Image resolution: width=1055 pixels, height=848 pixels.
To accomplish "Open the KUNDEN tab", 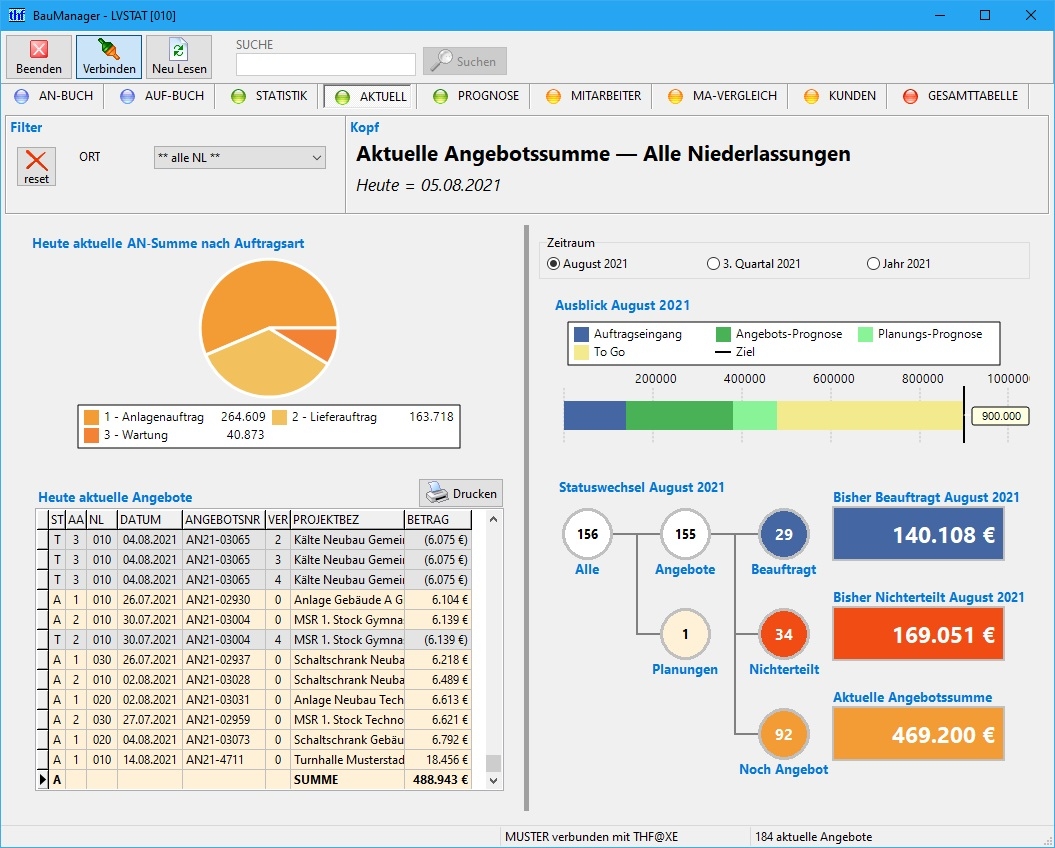I will (839, 96).
